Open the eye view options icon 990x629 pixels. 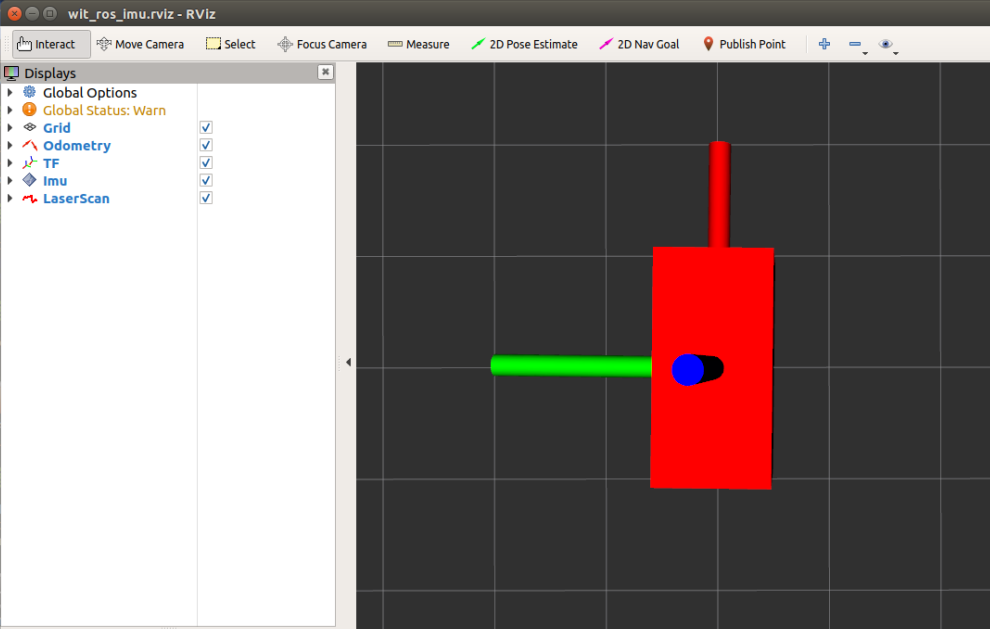pos(885,44)
